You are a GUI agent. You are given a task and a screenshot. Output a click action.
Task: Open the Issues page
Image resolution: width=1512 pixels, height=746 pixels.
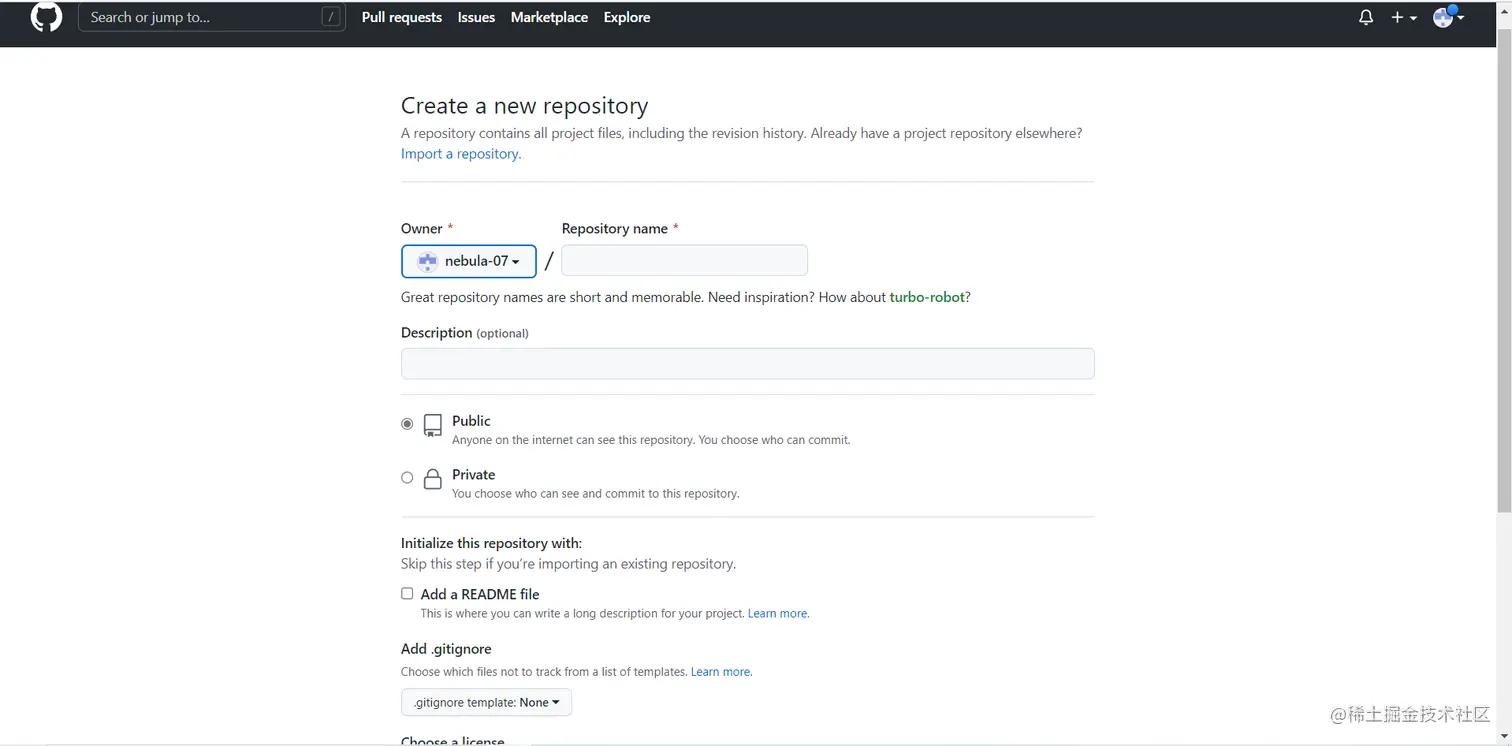476,17
